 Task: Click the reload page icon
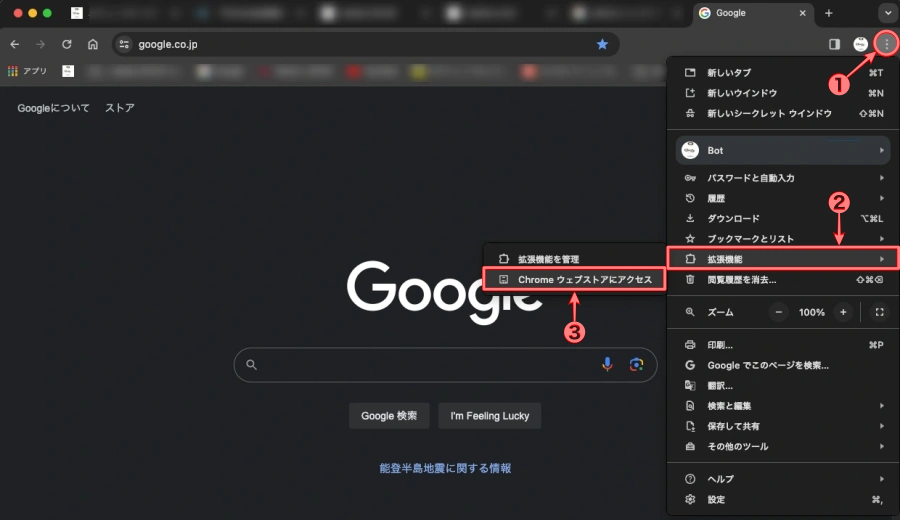[67, 44]
